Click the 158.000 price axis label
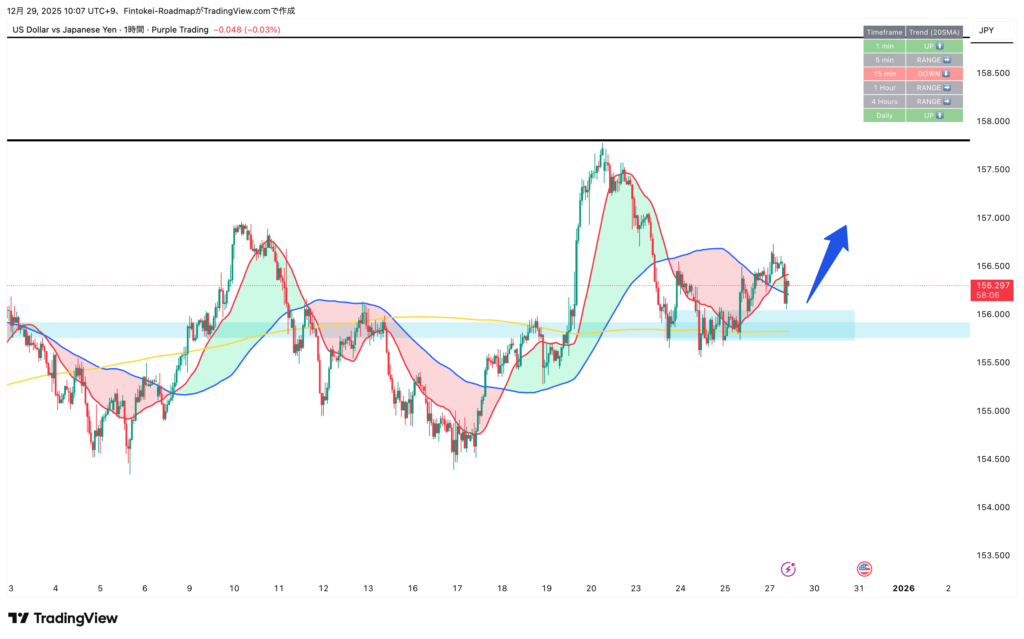Viewport: 1024px width, 639px height. tap(991, 122)
